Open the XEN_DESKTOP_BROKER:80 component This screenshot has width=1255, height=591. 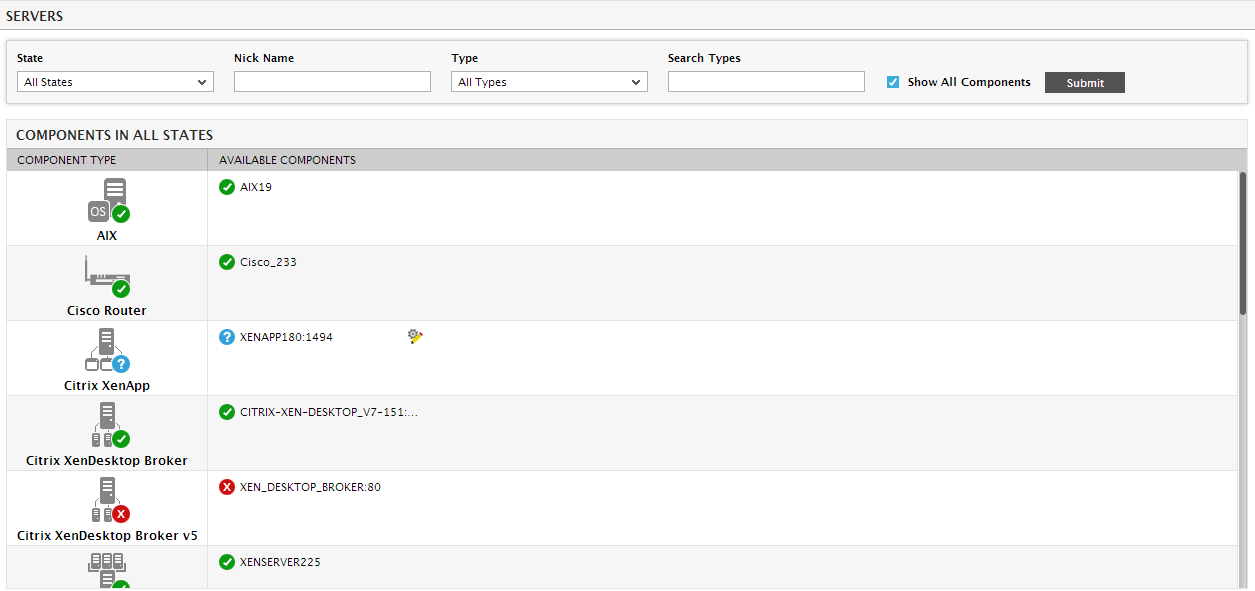(x=310, y=487)
